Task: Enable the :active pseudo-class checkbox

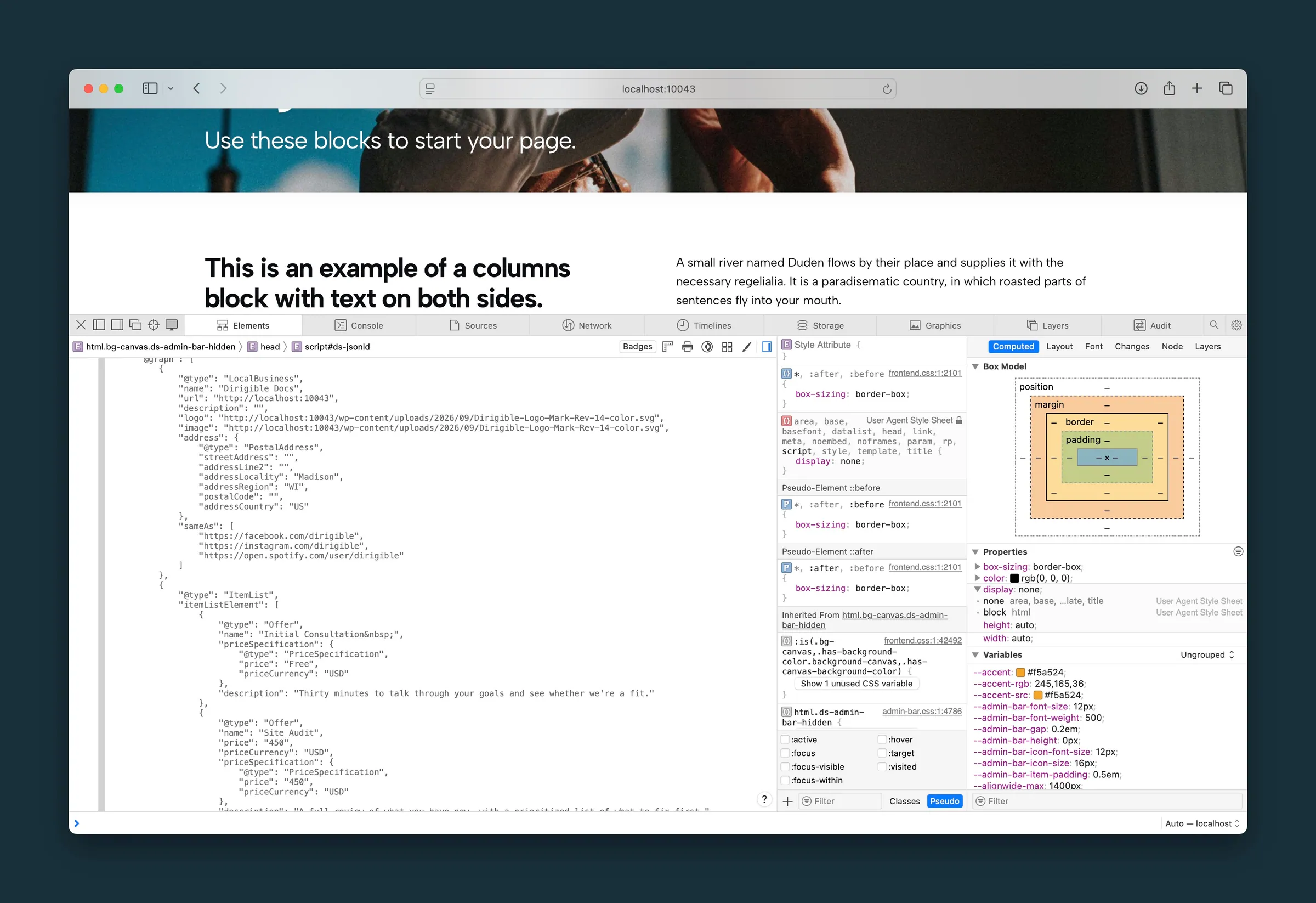Action: click(x=785, y=740)
